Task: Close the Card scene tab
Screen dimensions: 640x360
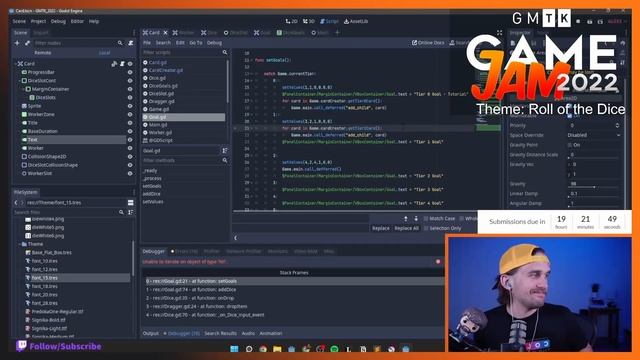Action: coord(165,33)
